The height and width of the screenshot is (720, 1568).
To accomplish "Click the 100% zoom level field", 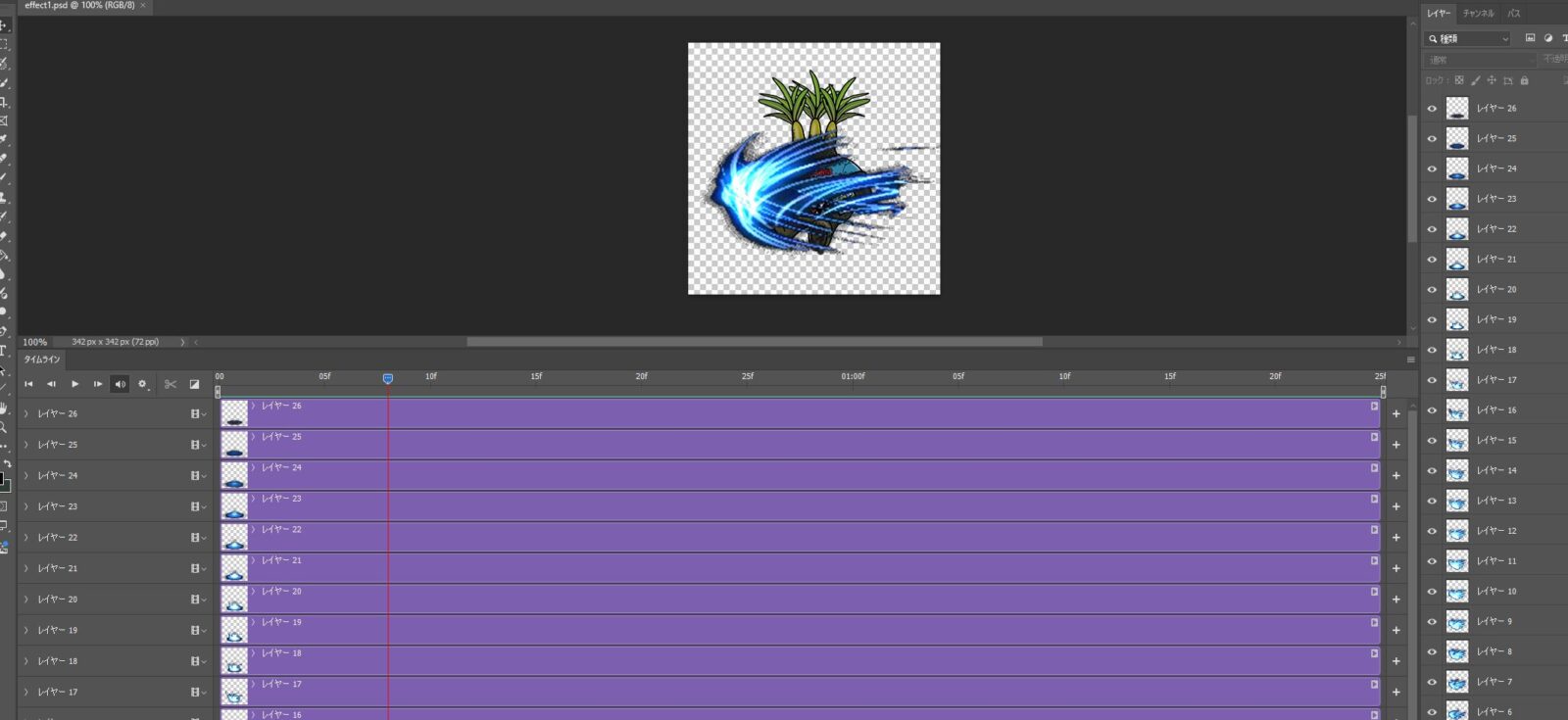I will pyautogui.click(x=35, y=342).
